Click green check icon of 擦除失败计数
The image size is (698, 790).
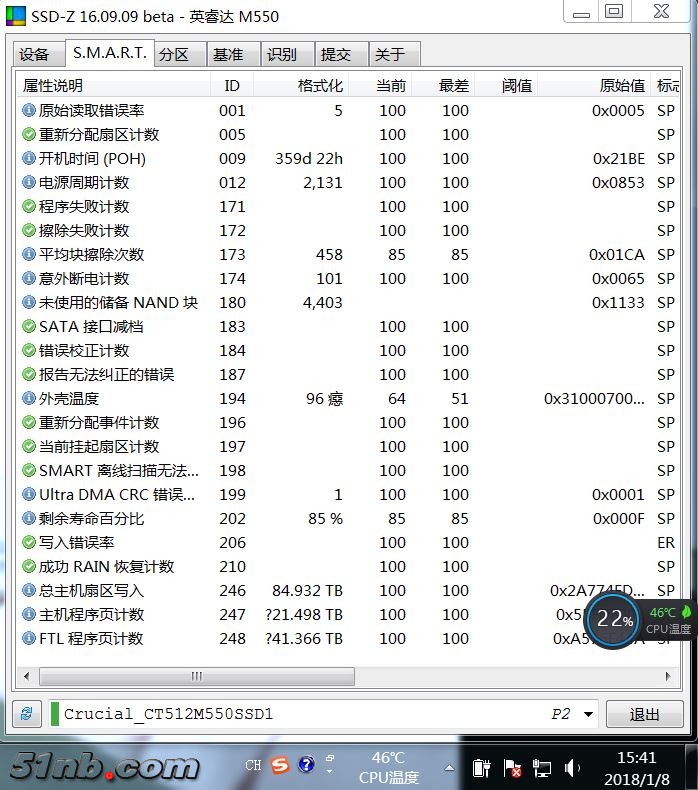click(29, 230)
